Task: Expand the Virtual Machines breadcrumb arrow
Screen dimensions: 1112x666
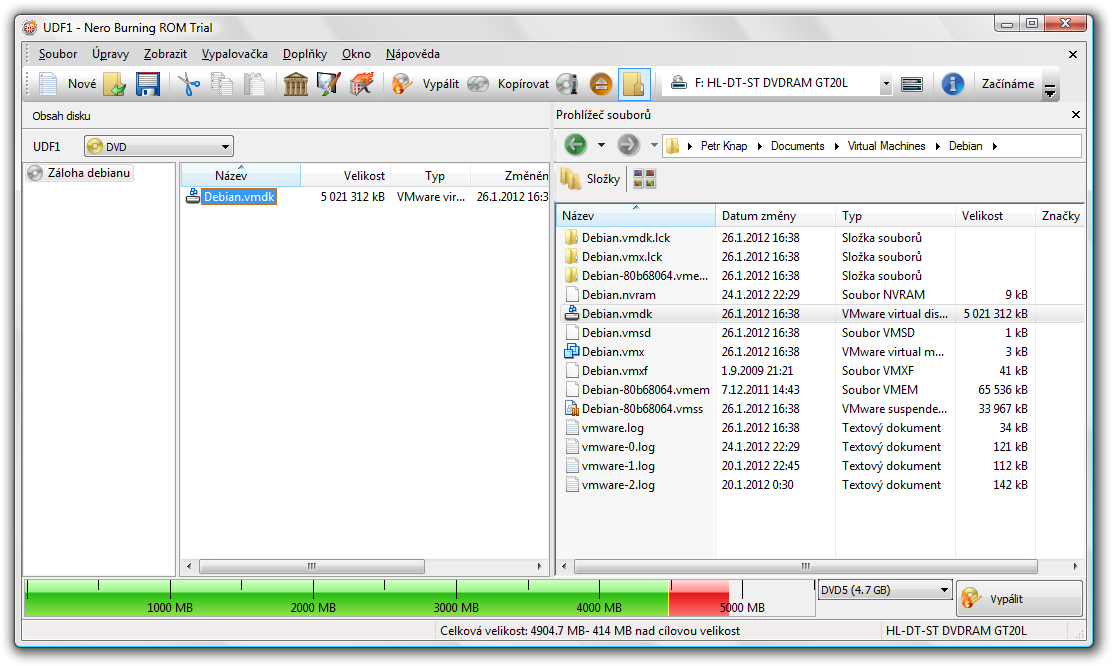Action: [938, 146]
